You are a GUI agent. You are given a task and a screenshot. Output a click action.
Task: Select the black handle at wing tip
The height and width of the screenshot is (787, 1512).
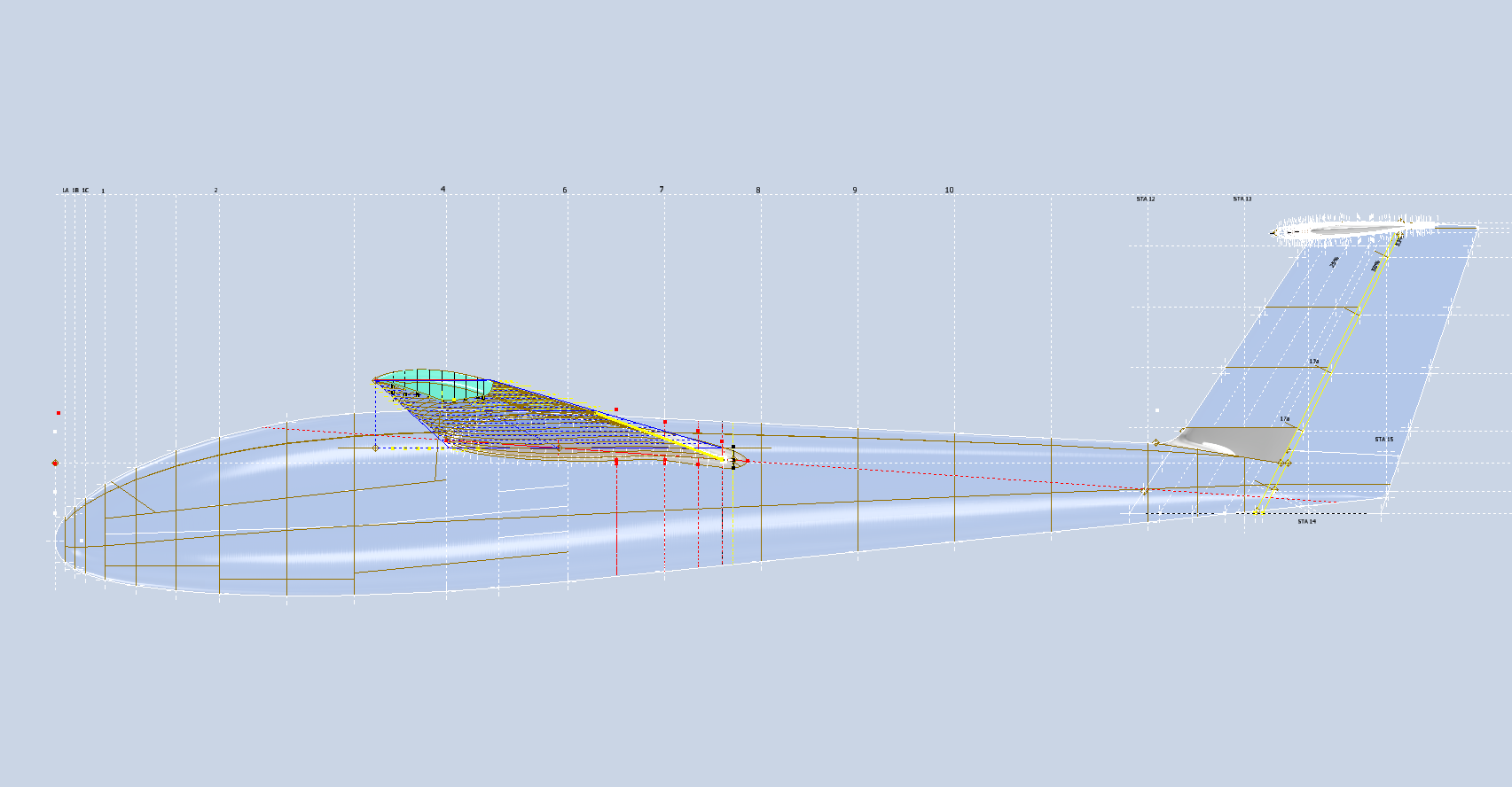(x=733, y=447)
